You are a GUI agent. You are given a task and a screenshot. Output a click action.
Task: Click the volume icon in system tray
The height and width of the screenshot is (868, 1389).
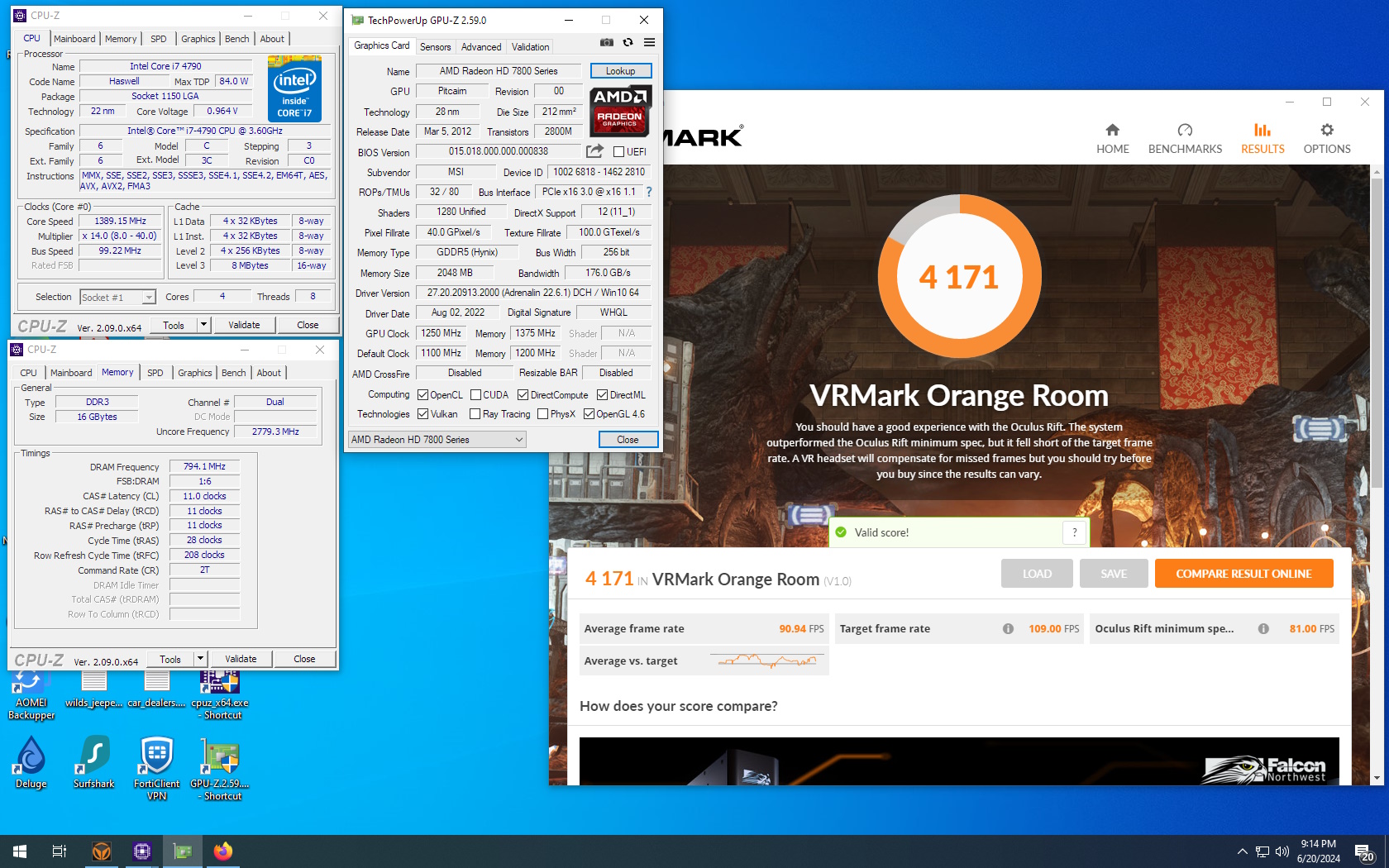tap(1282, 851)
